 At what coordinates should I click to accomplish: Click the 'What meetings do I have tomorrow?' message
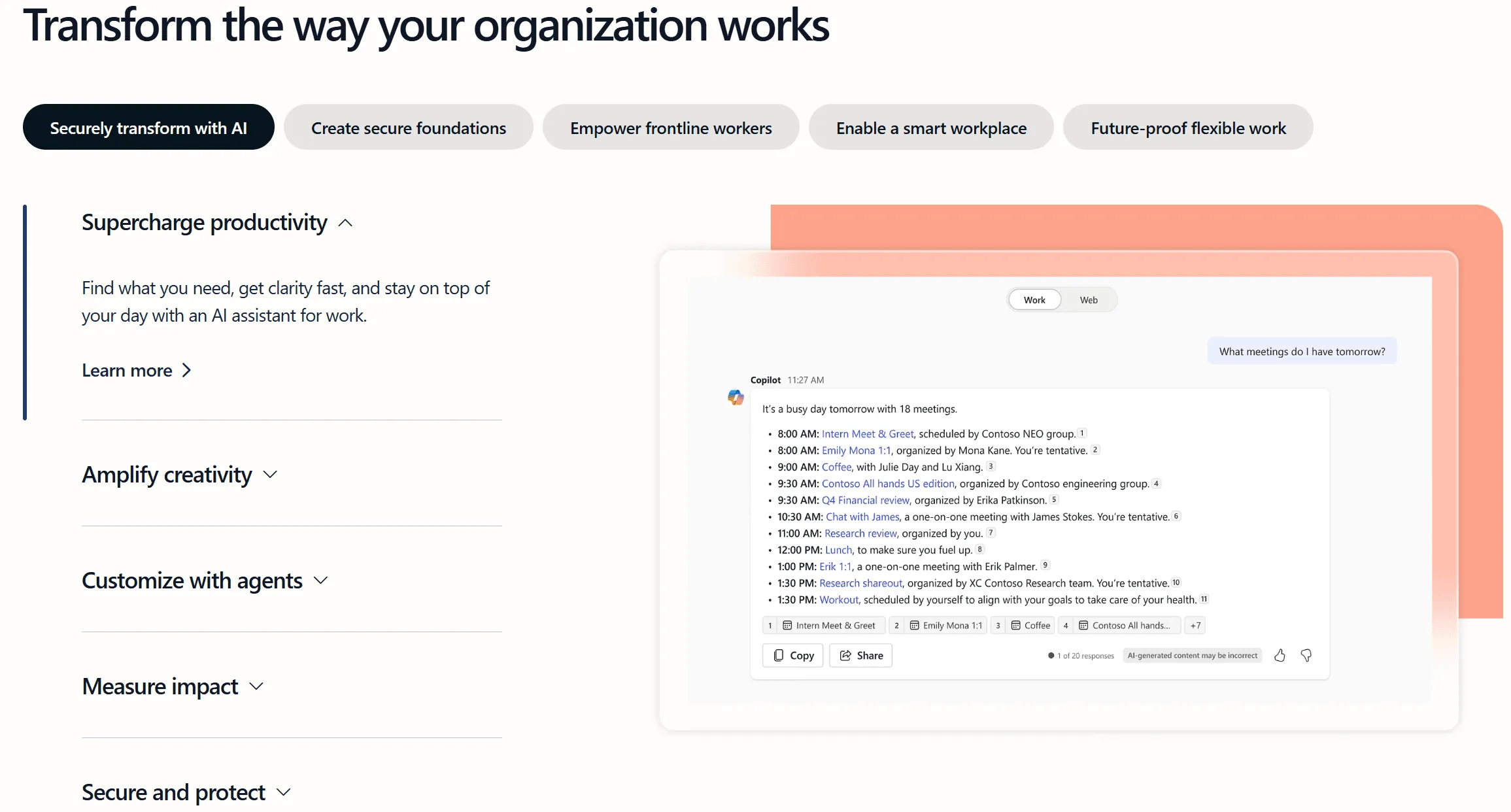coord(1302,351)
